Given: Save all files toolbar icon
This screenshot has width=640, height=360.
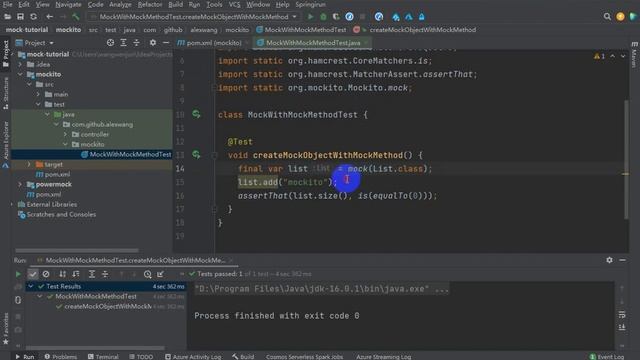Looking at the screenshot, I should 20,17.
